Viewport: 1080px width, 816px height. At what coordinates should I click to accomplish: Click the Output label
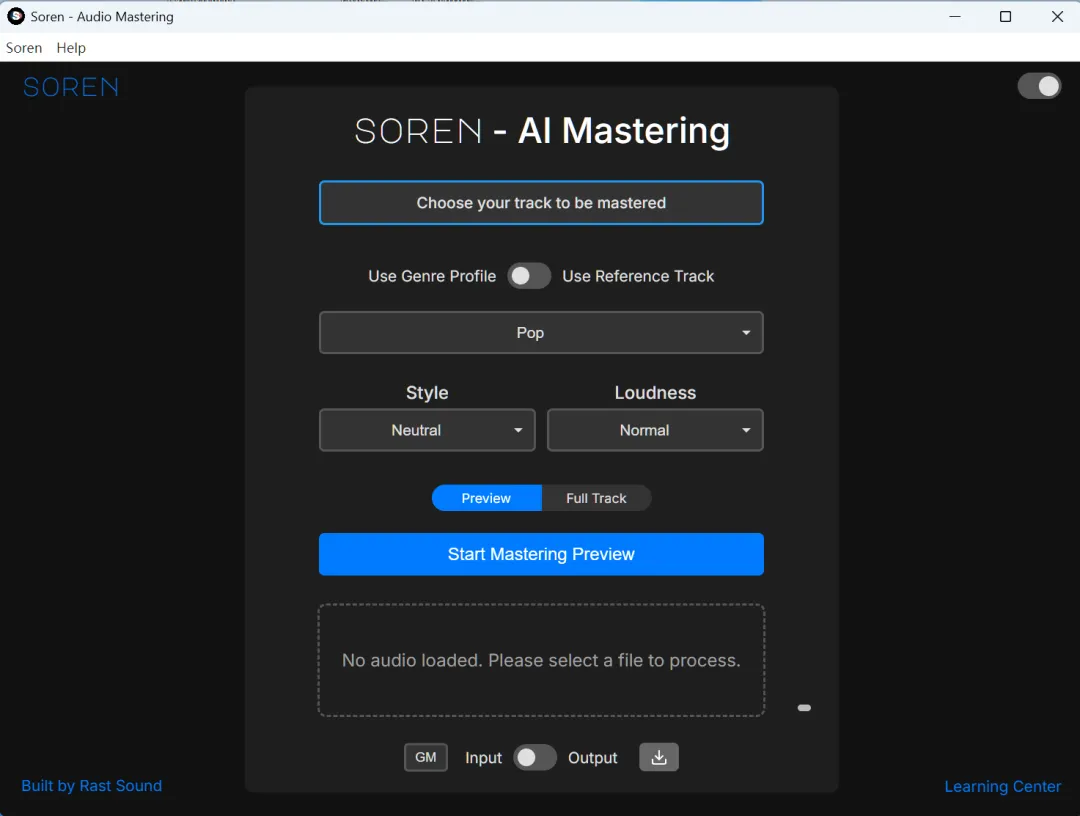(x=592, y=757)
